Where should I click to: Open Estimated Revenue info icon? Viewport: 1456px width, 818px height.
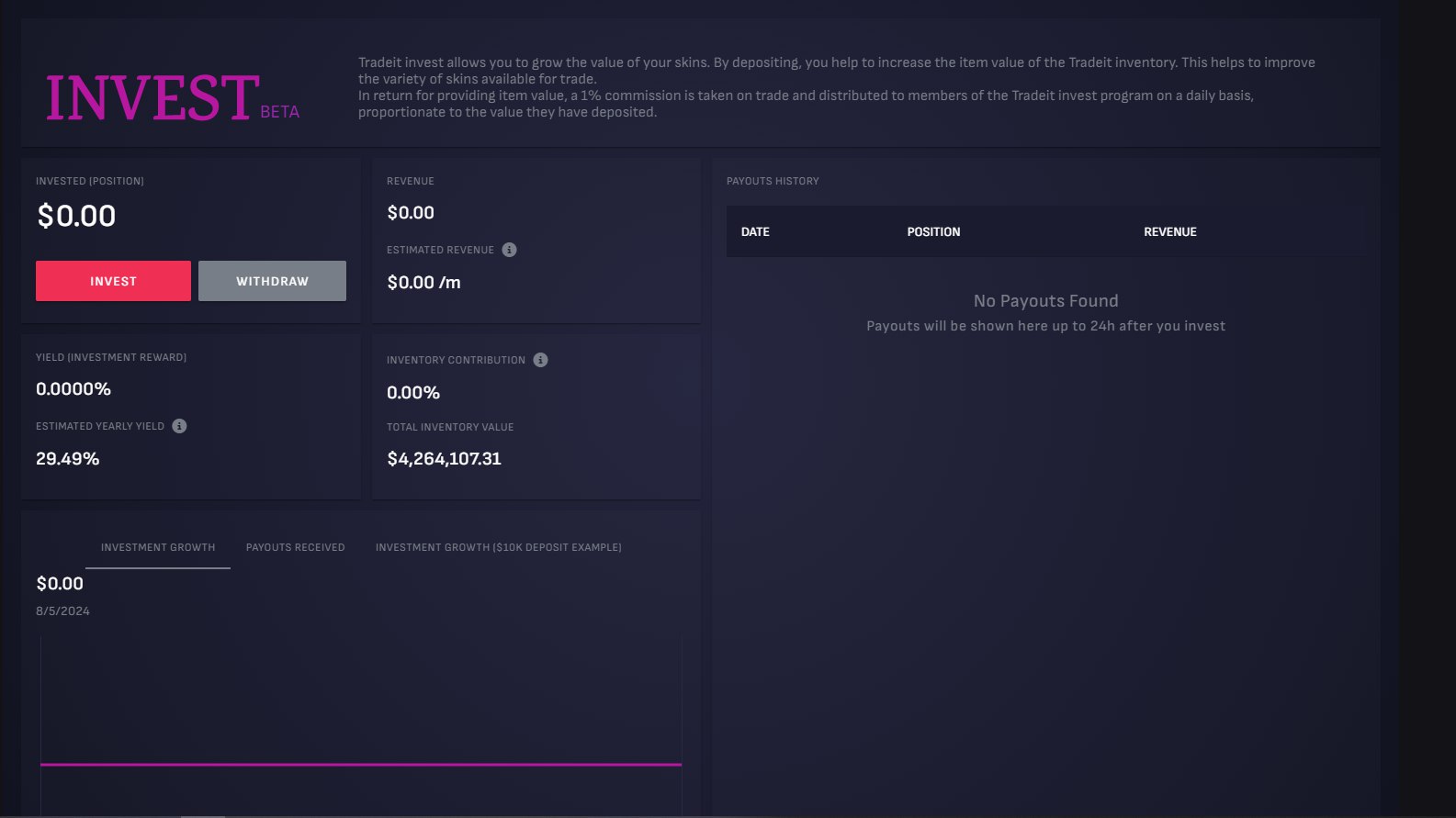509,250
